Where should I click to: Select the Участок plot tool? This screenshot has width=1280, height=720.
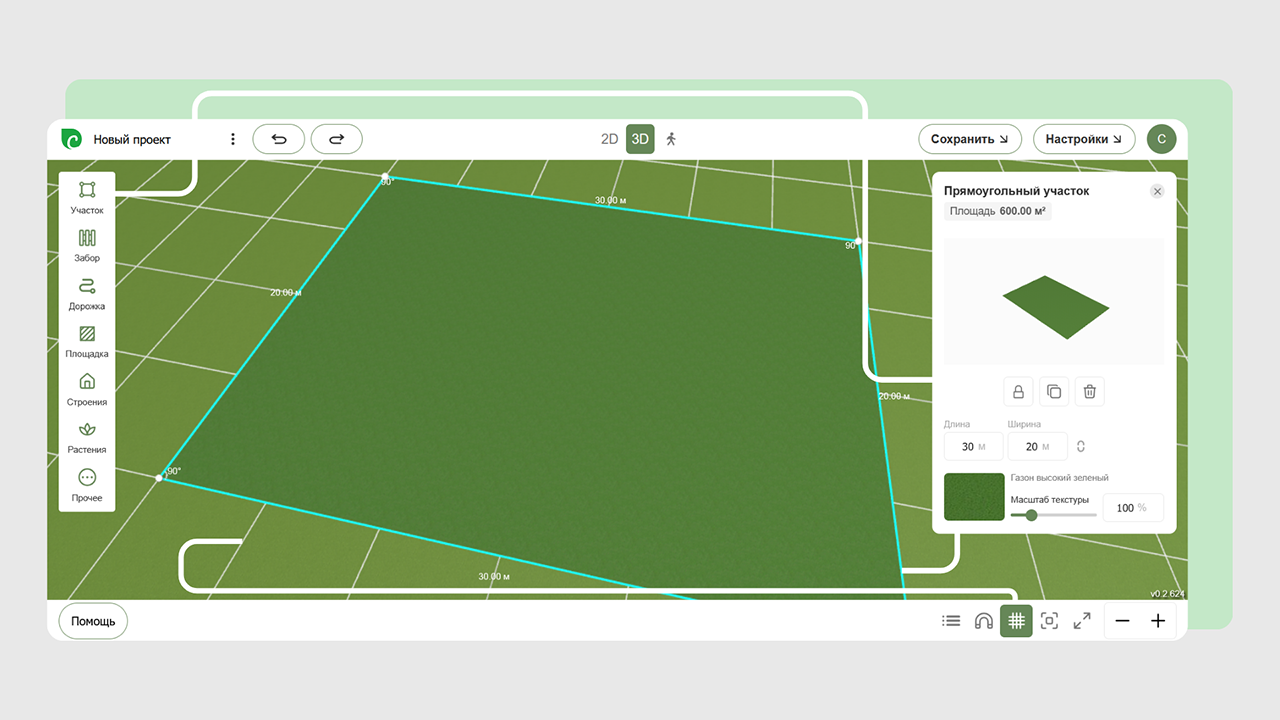pos(87,197)
